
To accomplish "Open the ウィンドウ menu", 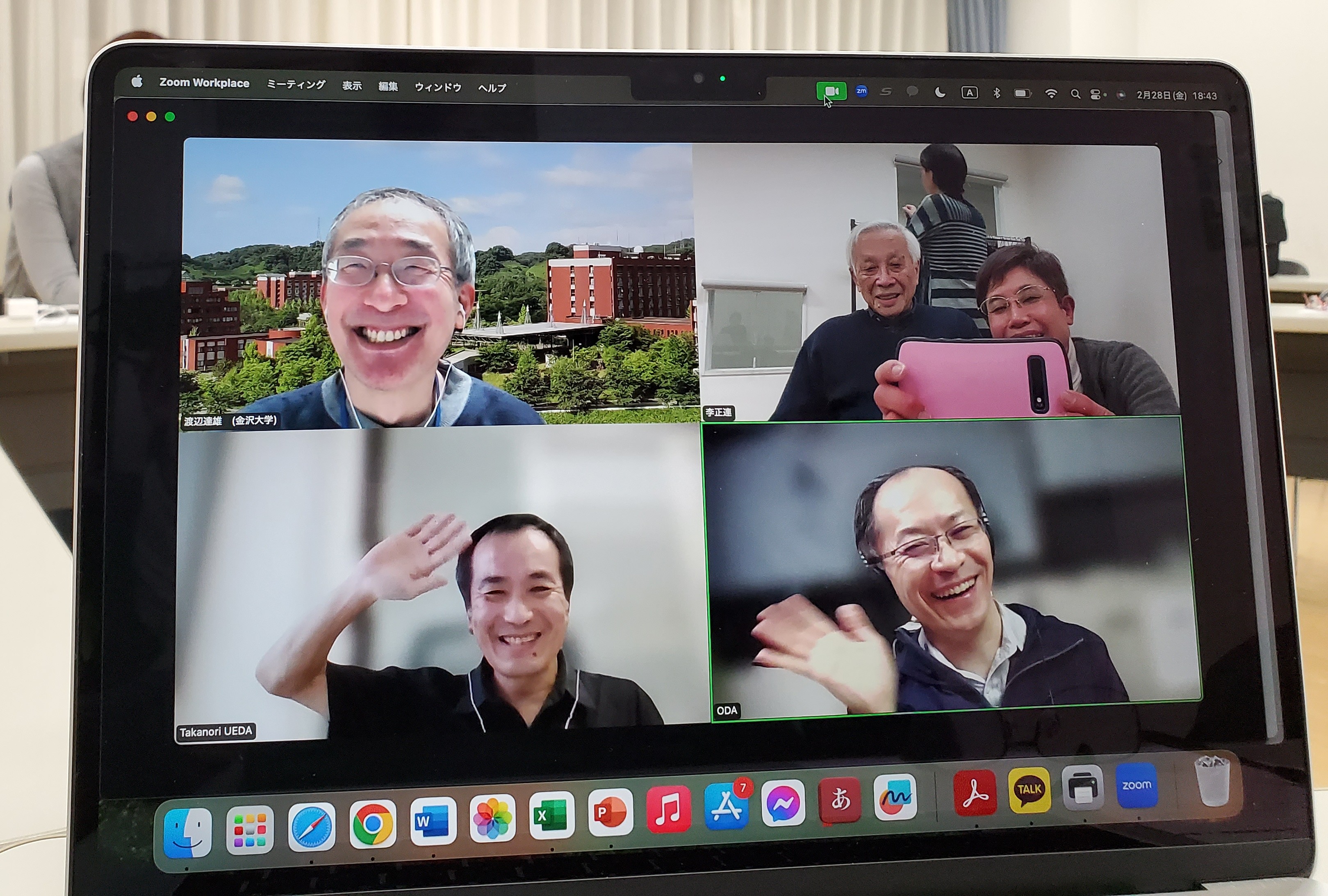I will 437,87.
